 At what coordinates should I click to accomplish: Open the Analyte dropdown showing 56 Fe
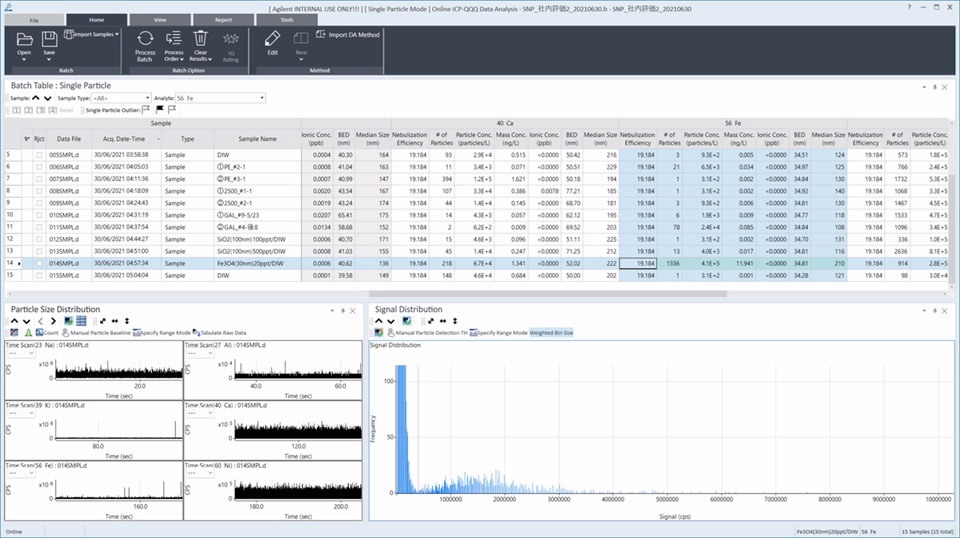262,98
